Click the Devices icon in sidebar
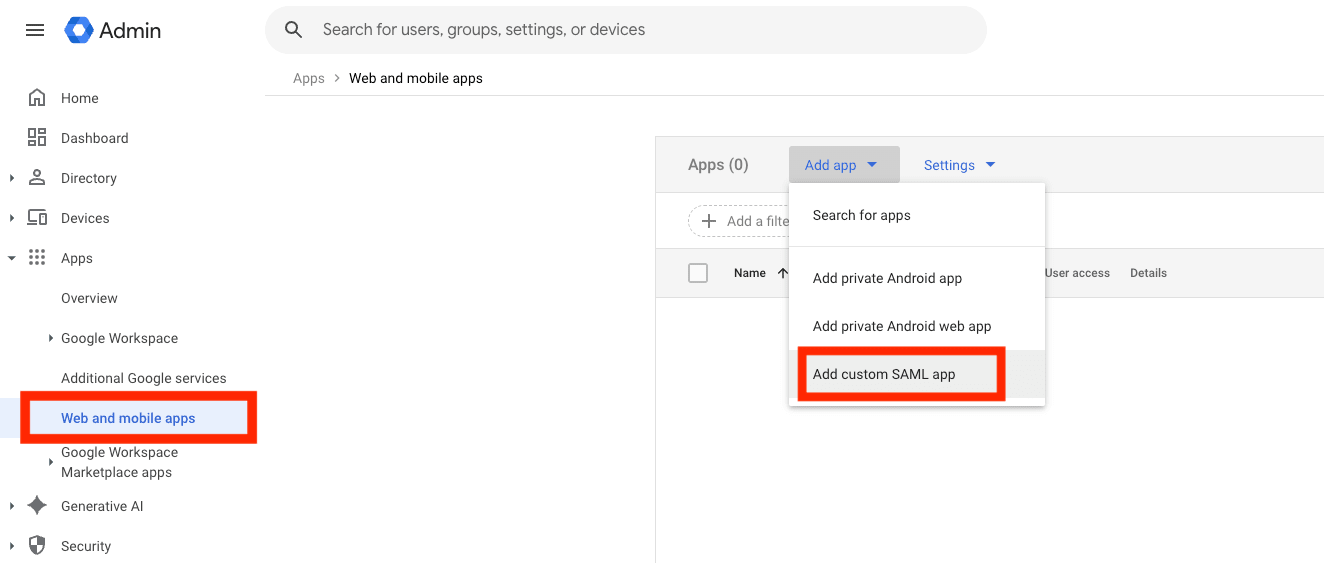This screenshot has width=1324, height=563. click(x=37, y=218)
